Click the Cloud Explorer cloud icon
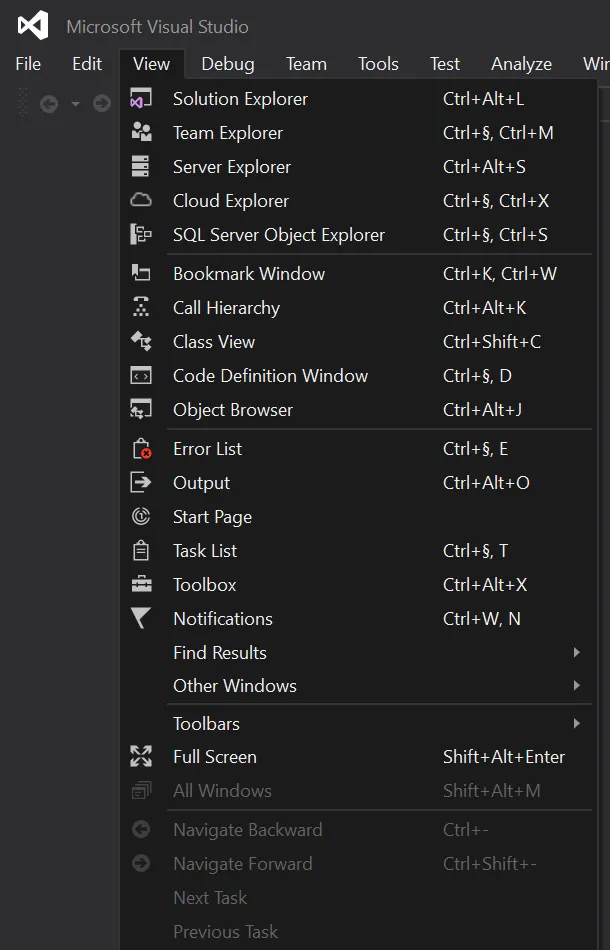Viewport: 610px width, 950px height. (141, 200)
